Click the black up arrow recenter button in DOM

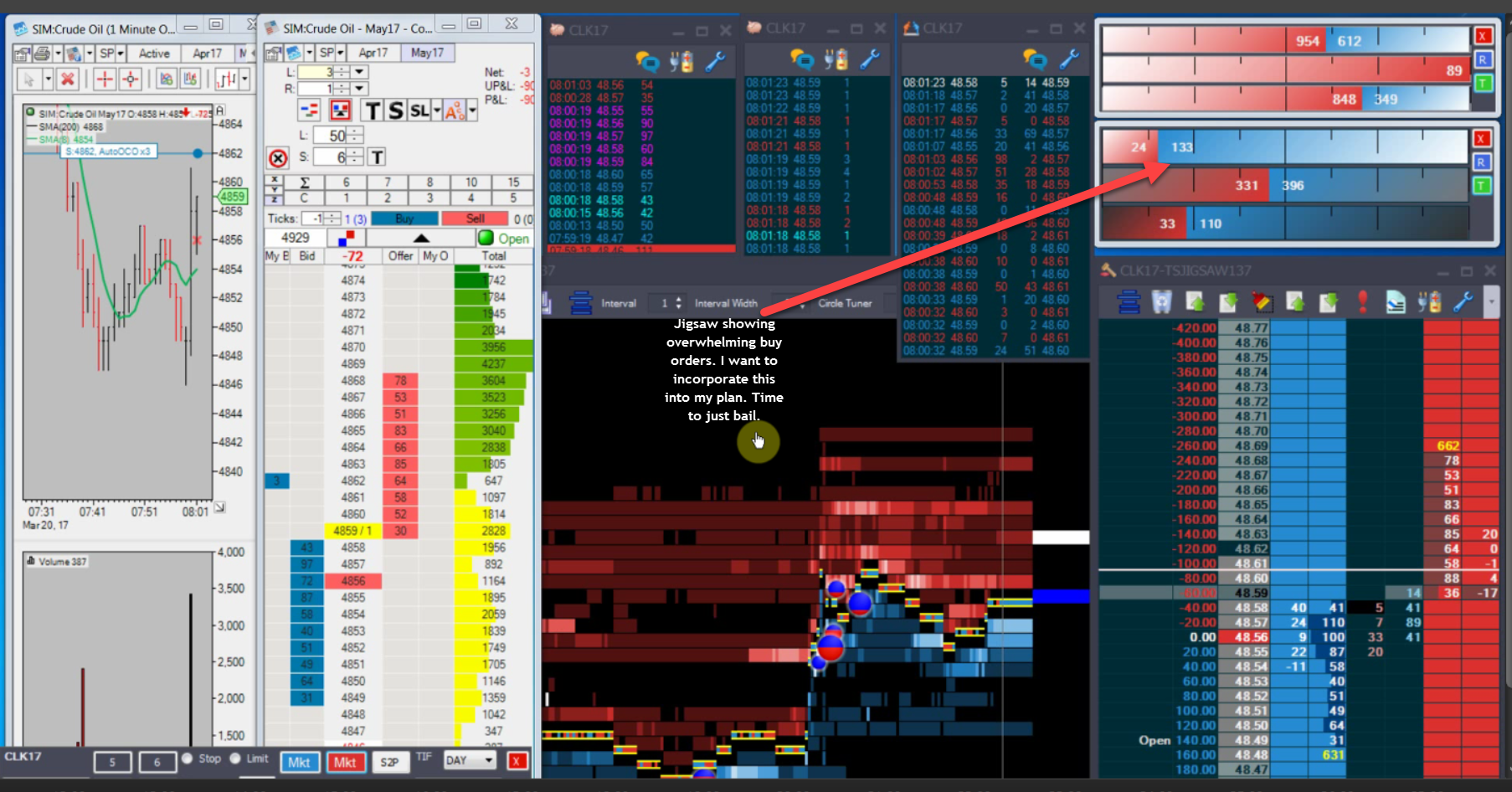[x=421, y=238]
